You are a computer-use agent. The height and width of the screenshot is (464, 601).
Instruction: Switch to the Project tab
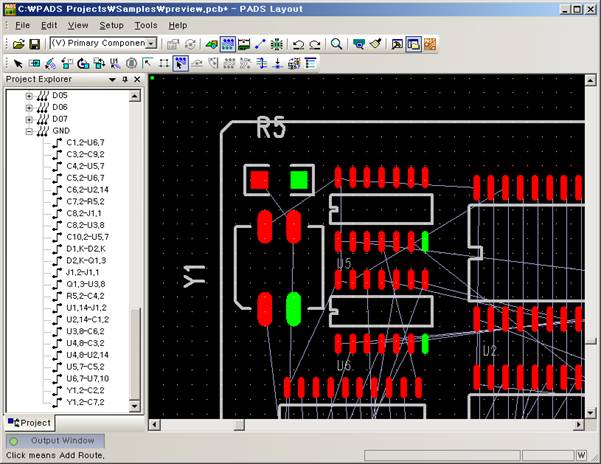coord(30,423)
